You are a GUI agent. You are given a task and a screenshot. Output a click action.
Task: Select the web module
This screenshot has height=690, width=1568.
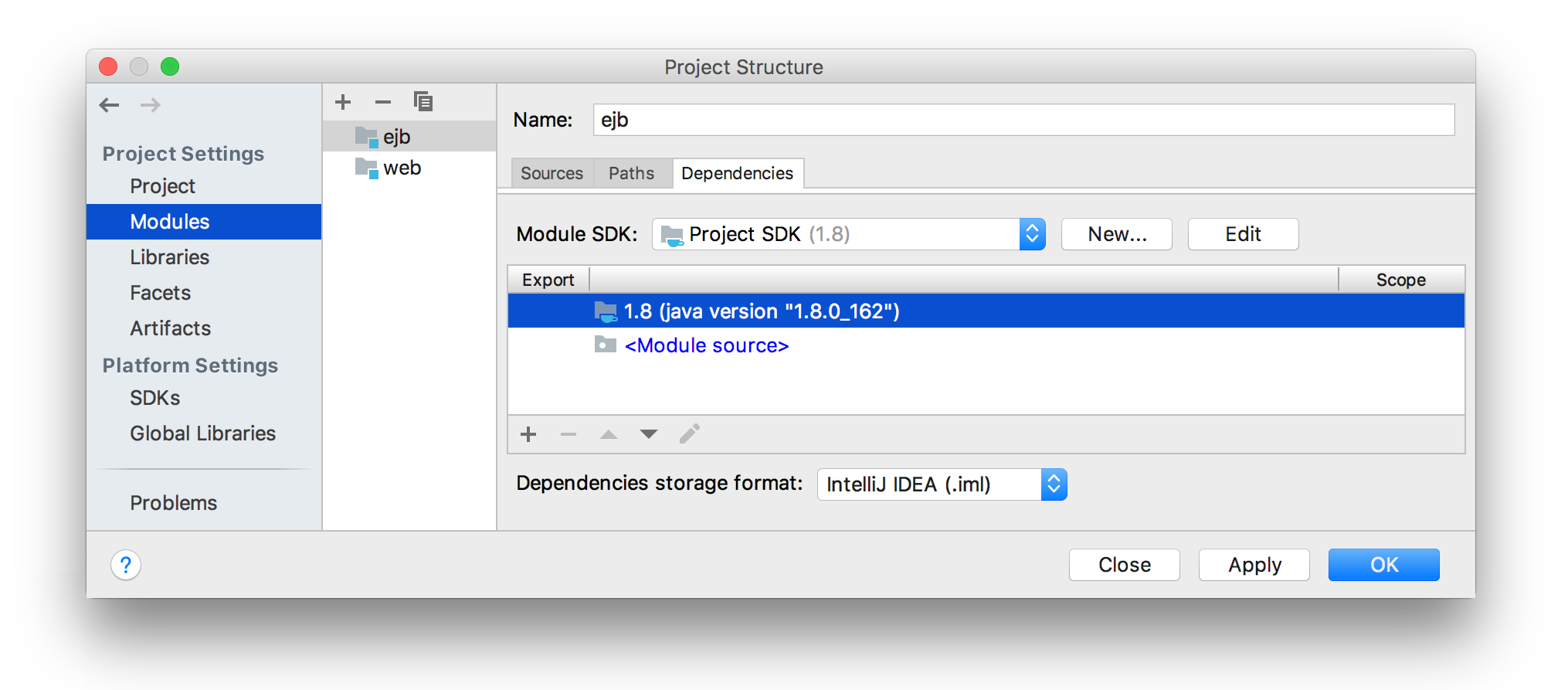click(x=409, y=168)
